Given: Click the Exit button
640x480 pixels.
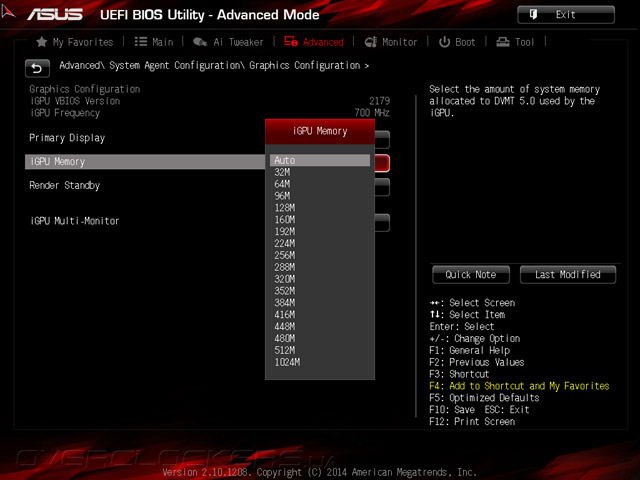Looking at the screenshot, I should (566, 15).
